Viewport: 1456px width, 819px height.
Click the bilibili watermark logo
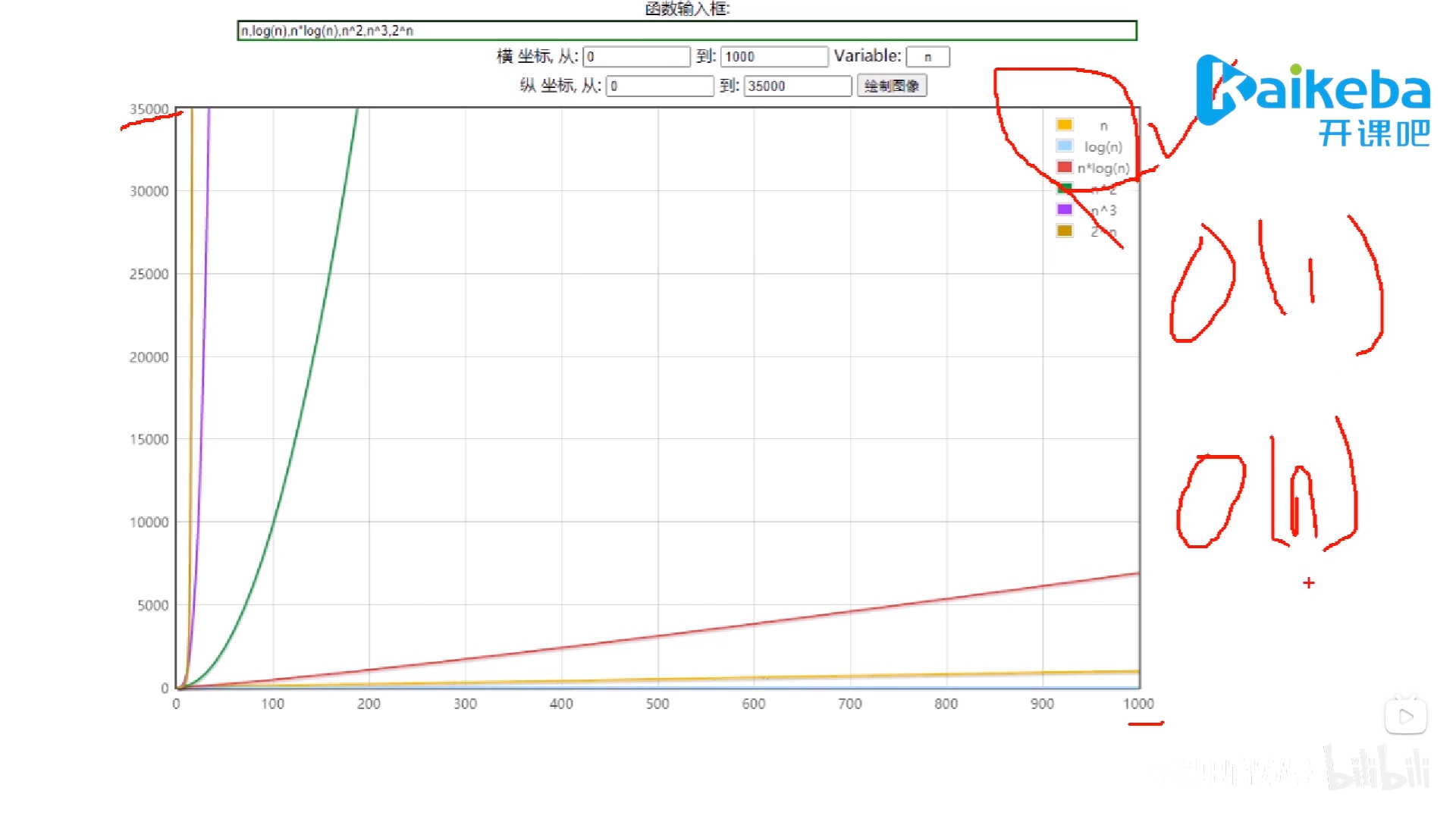tap(1376, 769)
